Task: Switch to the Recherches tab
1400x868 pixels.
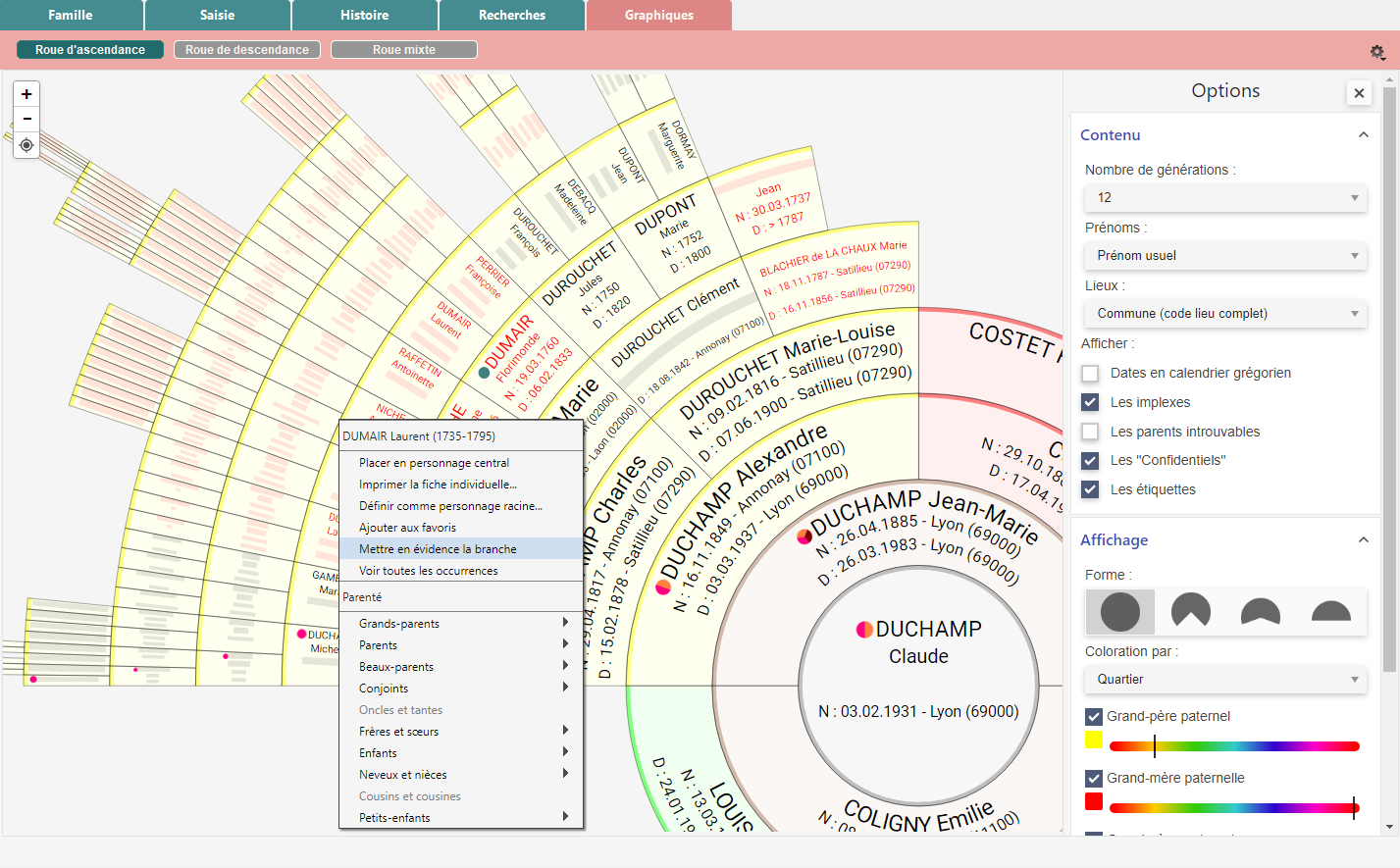Action: click(512, 15)
